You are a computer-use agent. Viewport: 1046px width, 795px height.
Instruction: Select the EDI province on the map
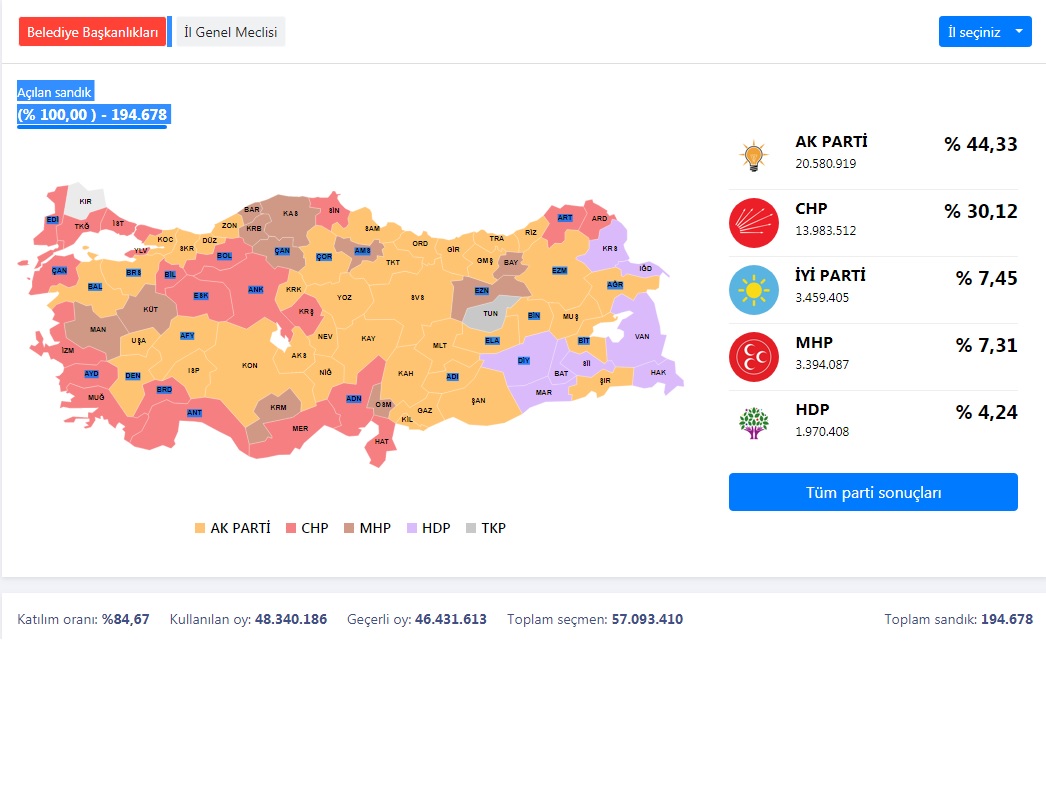coord(53,219)
